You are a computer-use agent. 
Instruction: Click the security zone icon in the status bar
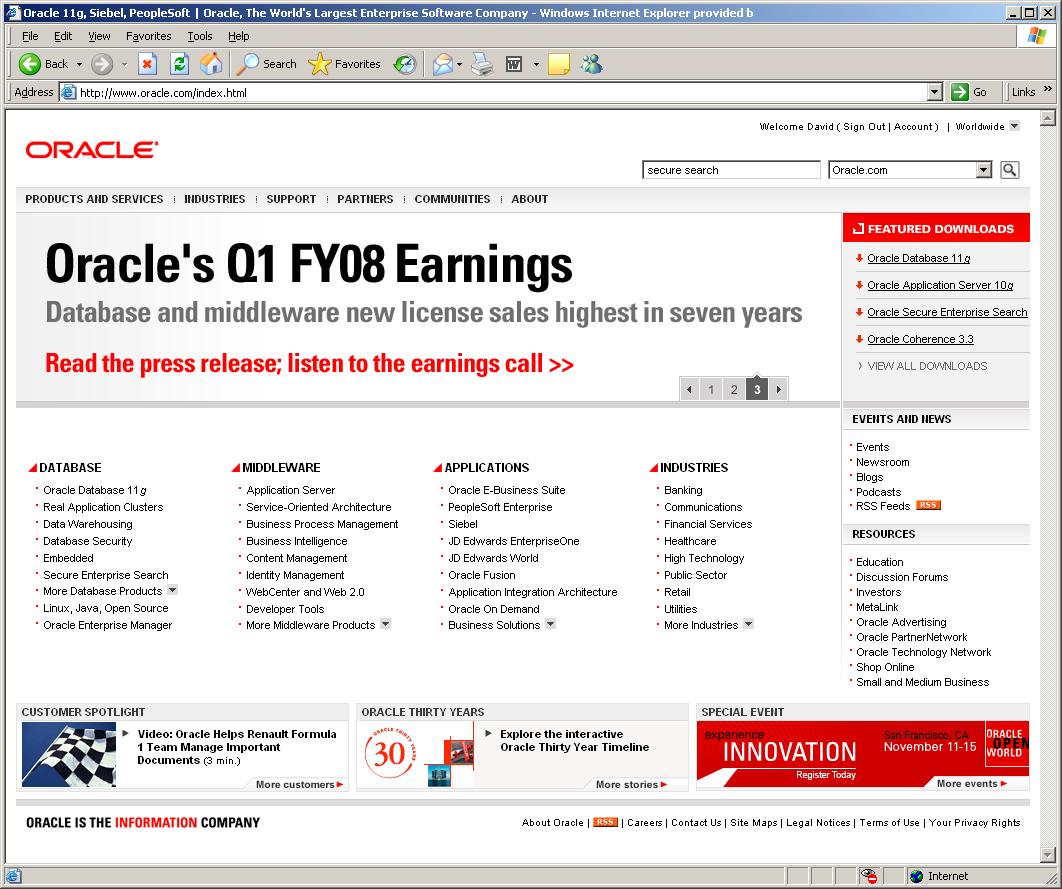869,875
